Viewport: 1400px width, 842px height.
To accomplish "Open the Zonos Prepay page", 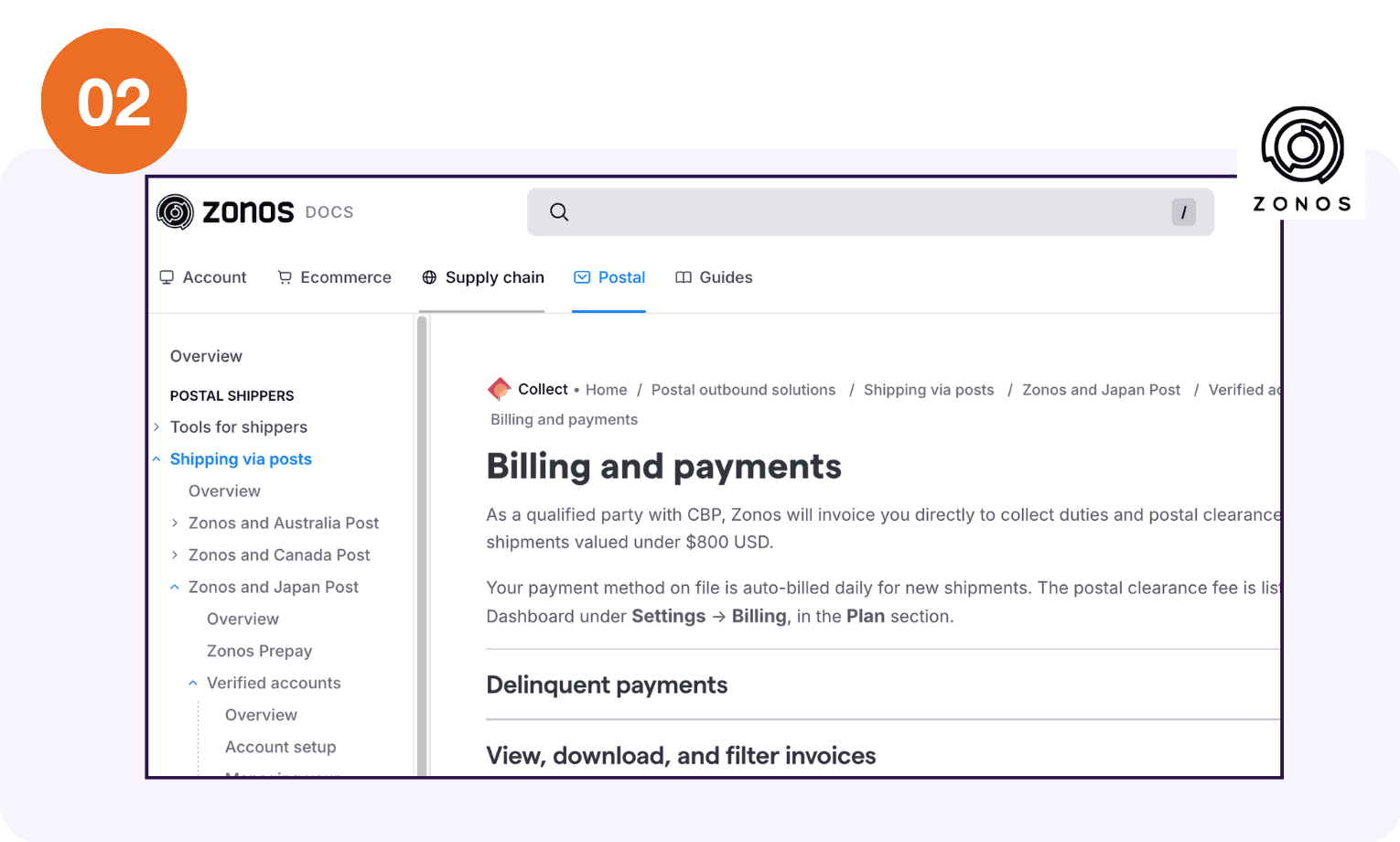I will click(x=259, y=651).
